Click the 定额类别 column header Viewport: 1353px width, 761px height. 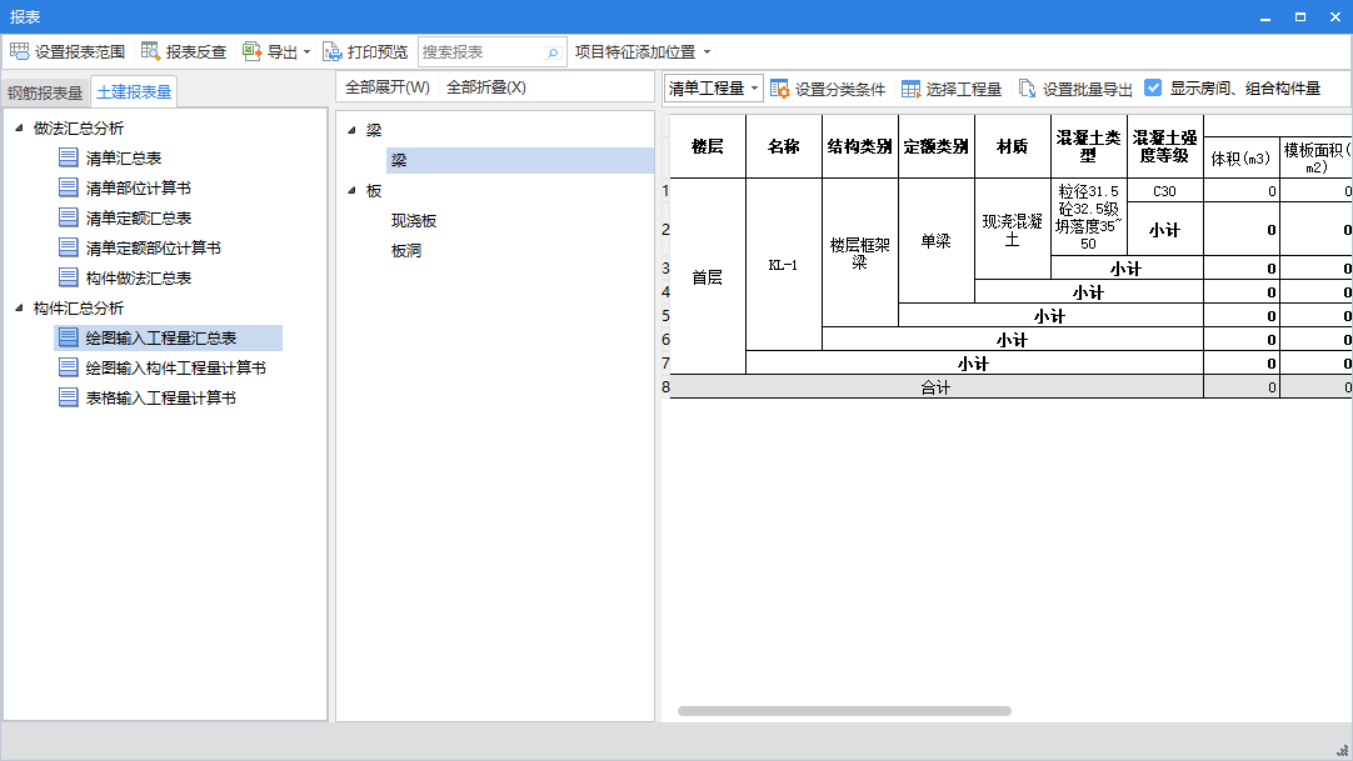936,147
